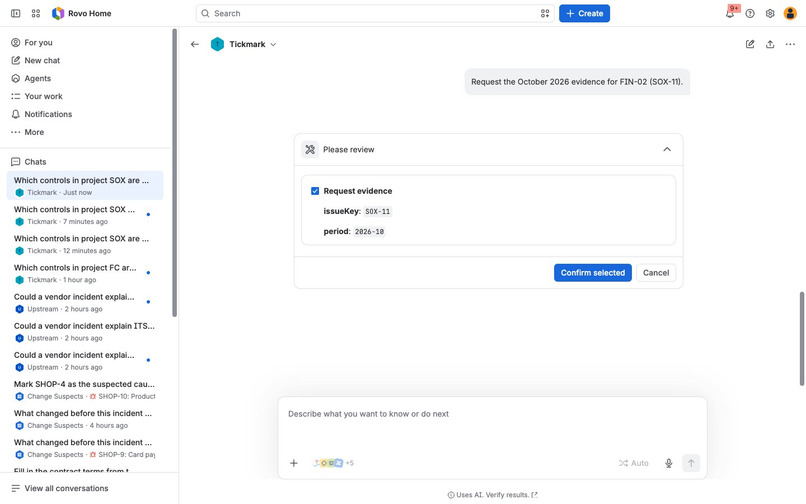Open the Auto model selector
Image resolution: width=806 pixels, height=504 pixels.
point(633,463)
